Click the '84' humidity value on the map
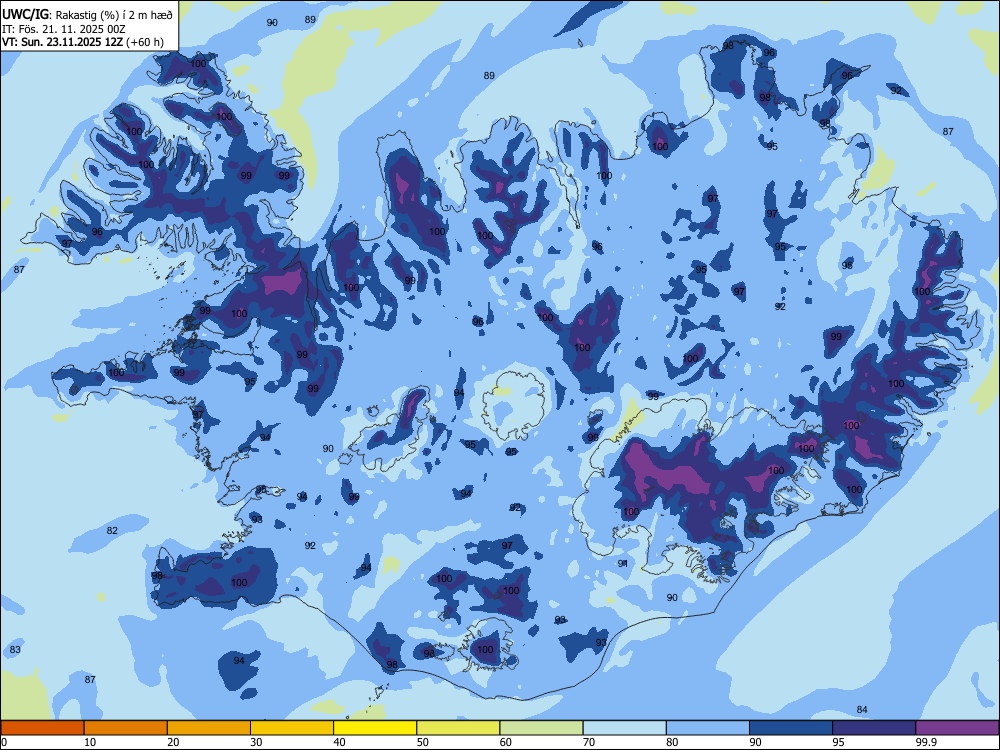The width and height of the screenshot is (1000, 750). [862, 709]
